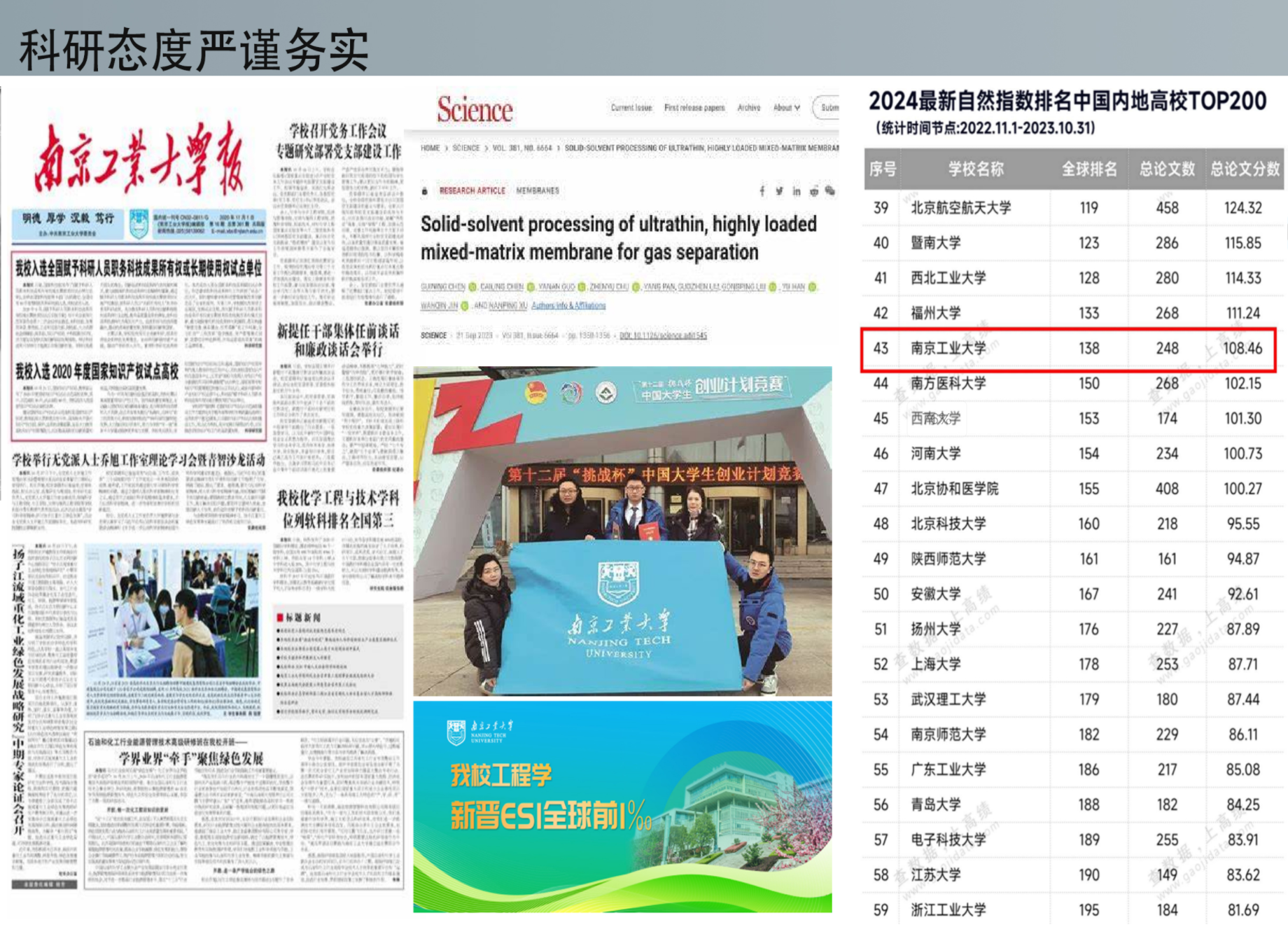Open the Current Issue menu item
The image size is (1288, 927).
[631, 108]
